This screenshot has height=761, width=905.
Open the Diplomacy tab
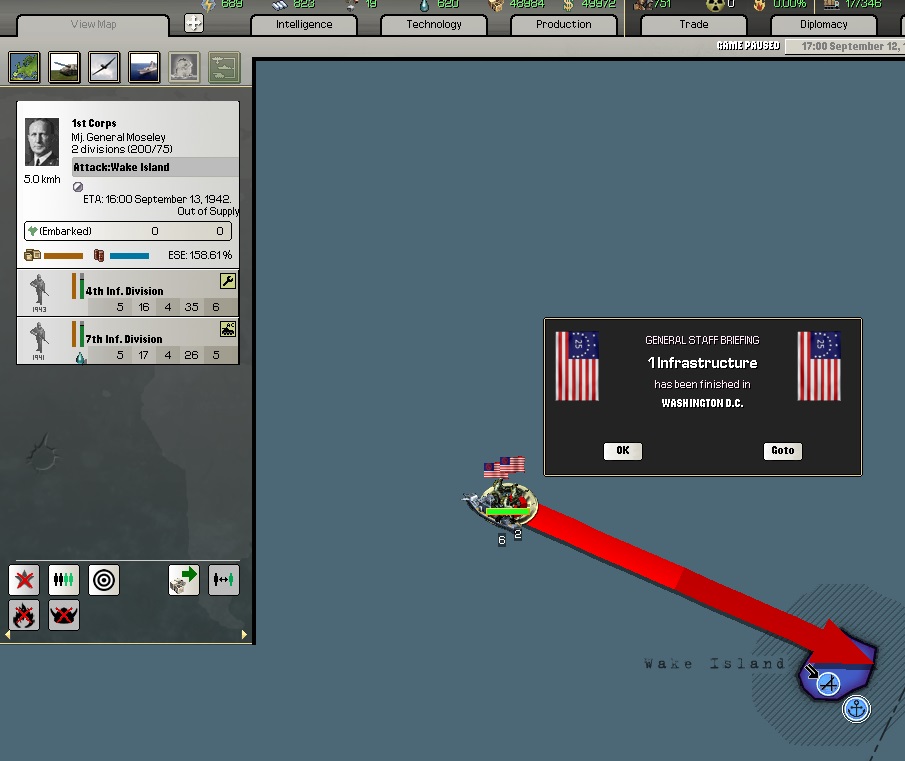tap(823, 24)
